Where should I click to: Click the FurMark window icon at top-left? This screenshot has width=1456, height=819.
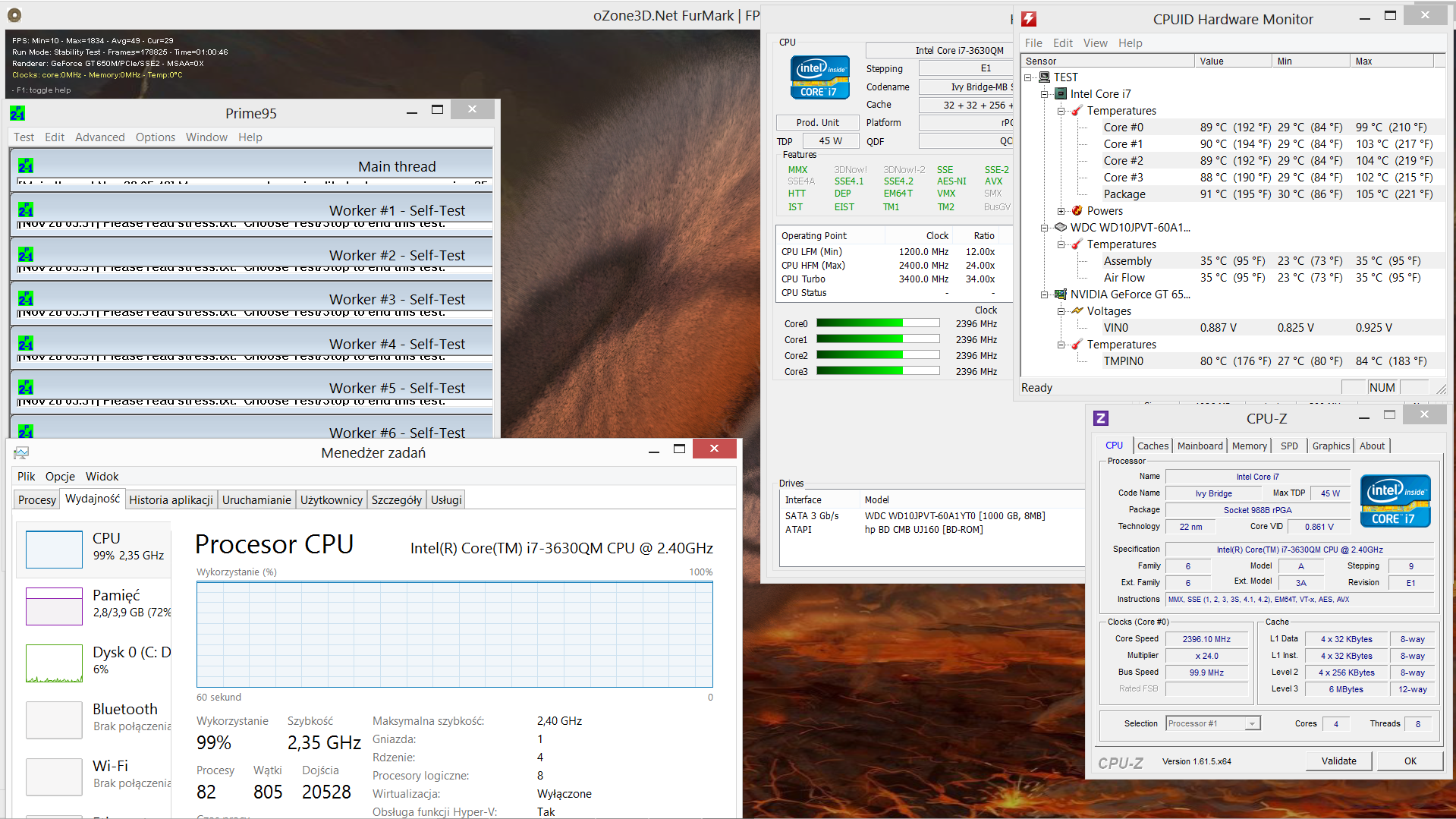tap(14, 14)
